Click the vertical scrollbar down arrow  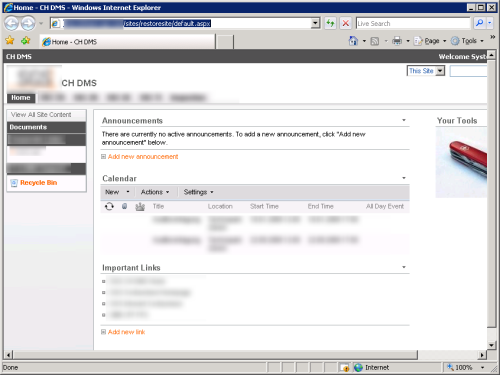491,345
